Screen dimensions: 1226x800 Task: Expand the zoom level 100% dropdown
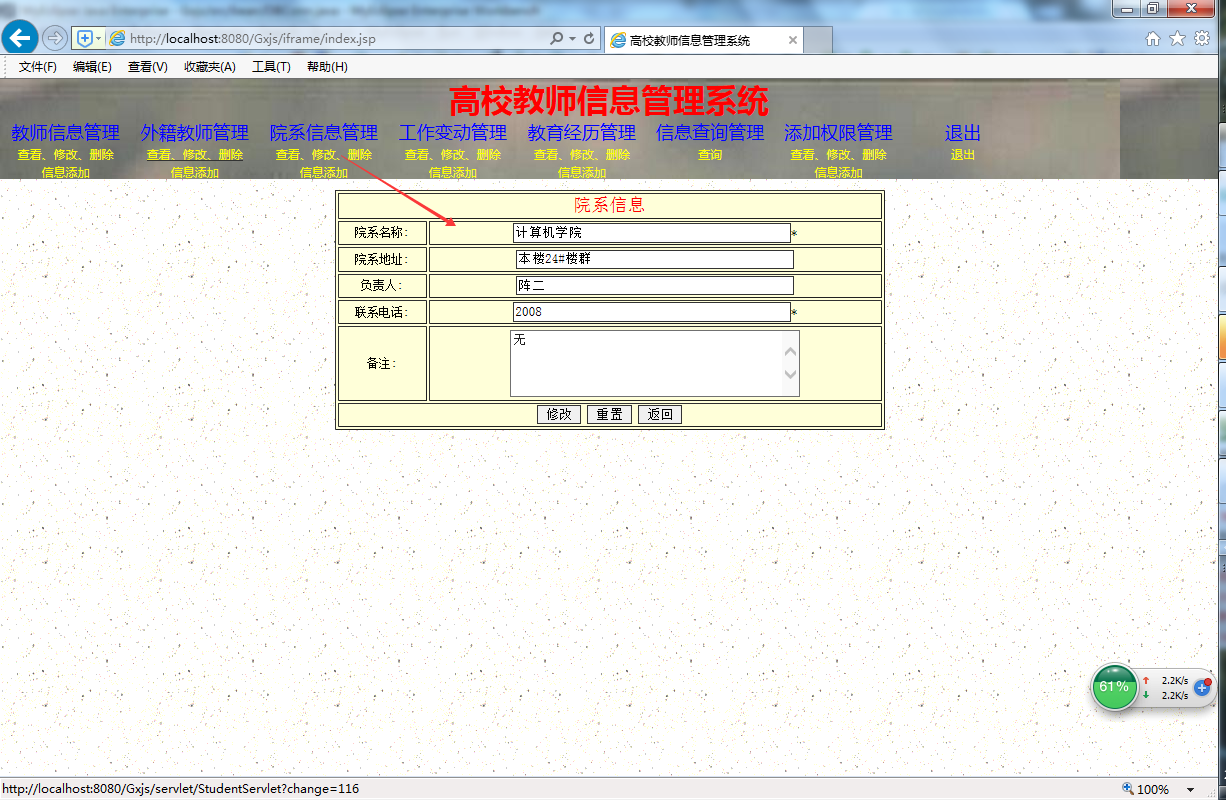tap(1190, 790)
